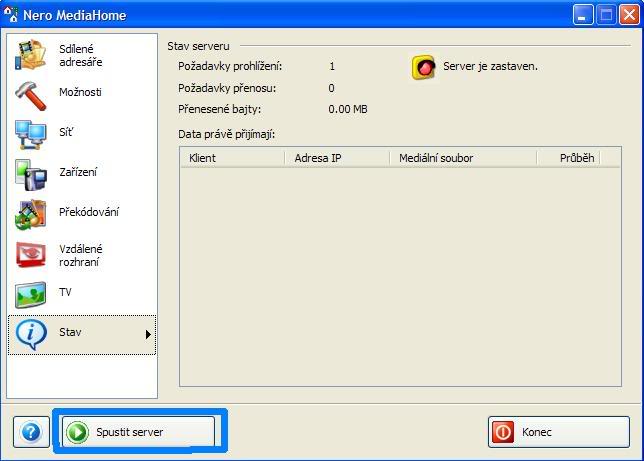Switch to the Síť text label
This screenshot has height=461, width=644.
click(66, 133)
